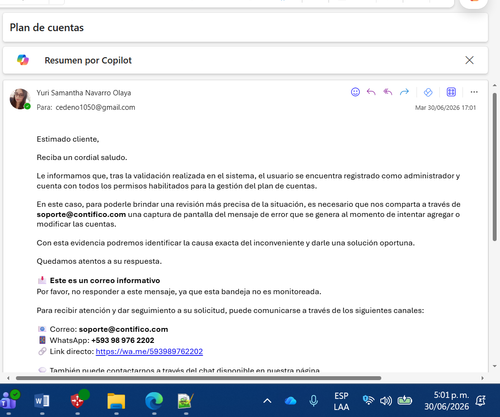Reply to the sender with the arrow icon
The height and width of the screenshot is (417, 500).
(371, 92)
